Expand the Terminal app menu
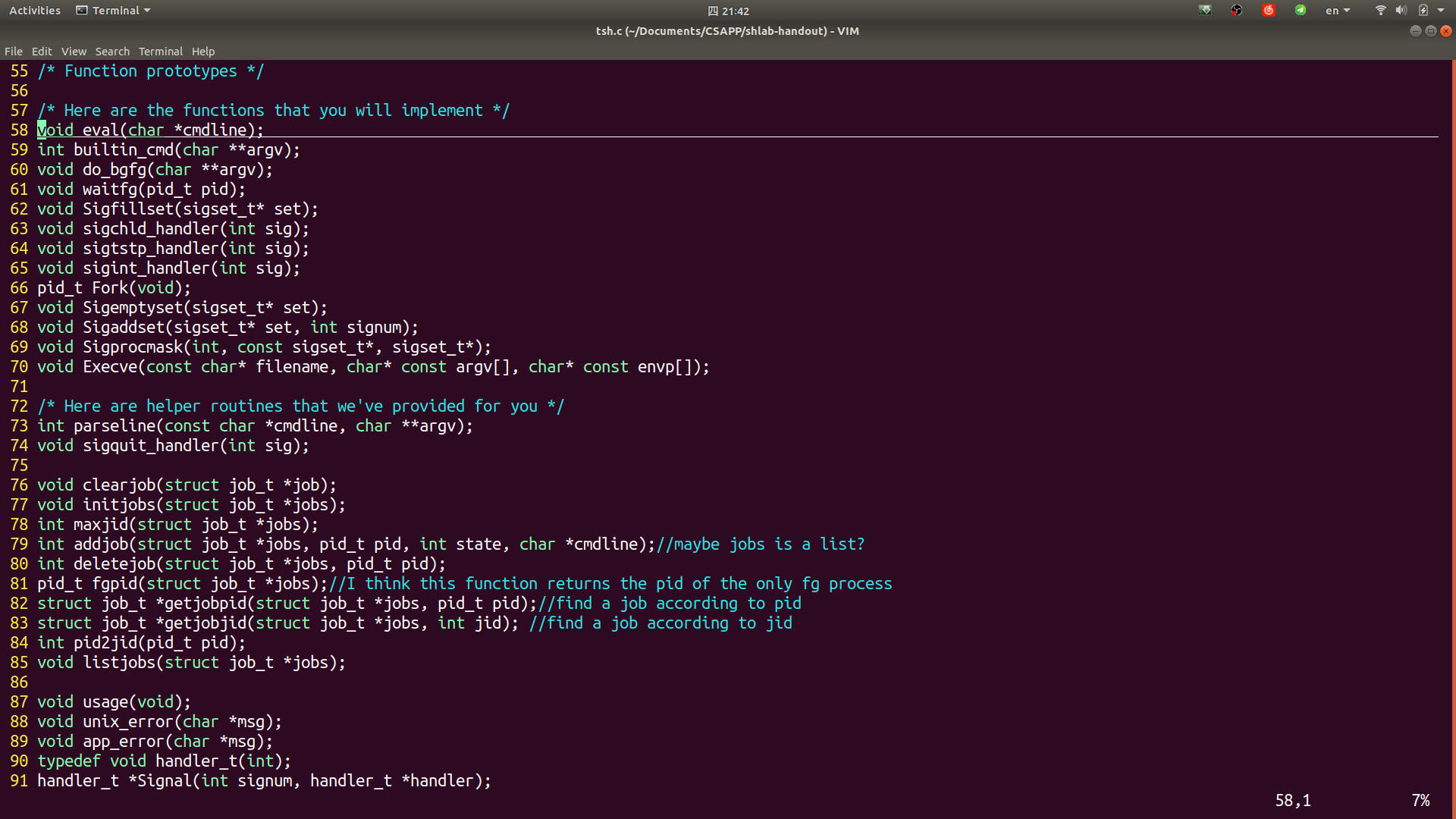This screenshot has height=819, width=1456. (x=121, y=11)
